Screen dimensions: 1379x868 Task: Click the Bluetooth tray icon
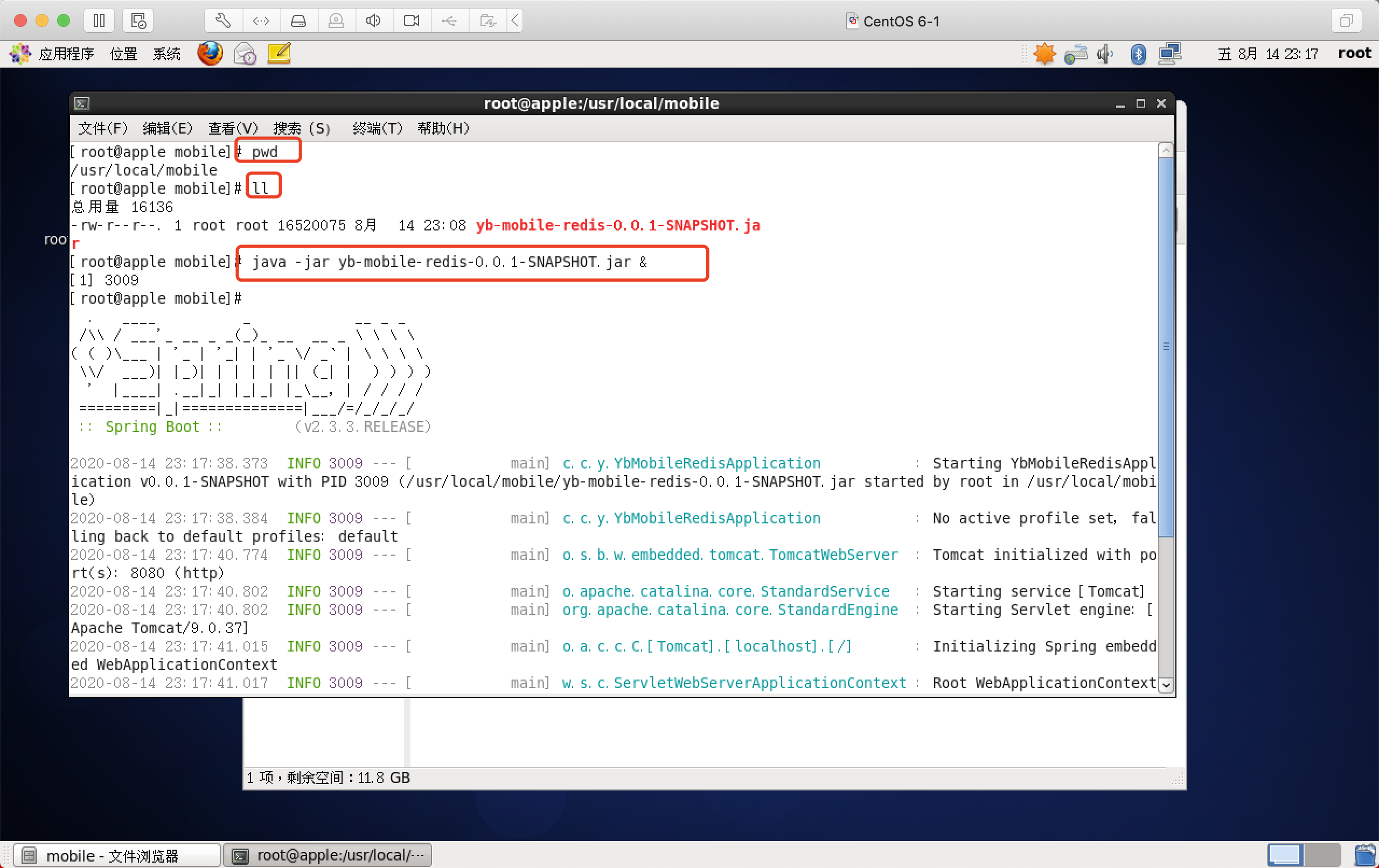click(1138, 54)
